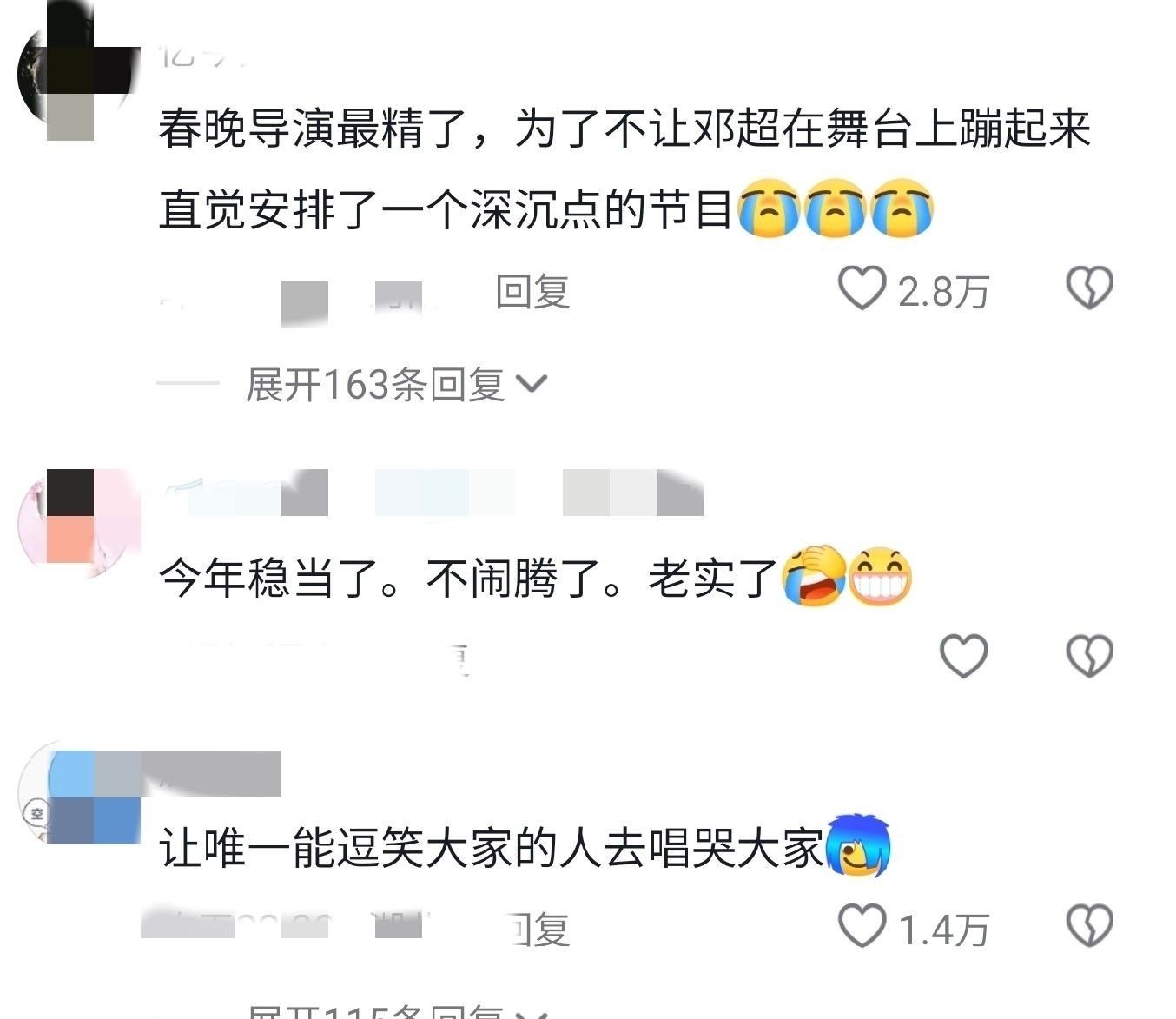Reply to the 让唯一能逗笑大家 comment

tap(538, 930)
